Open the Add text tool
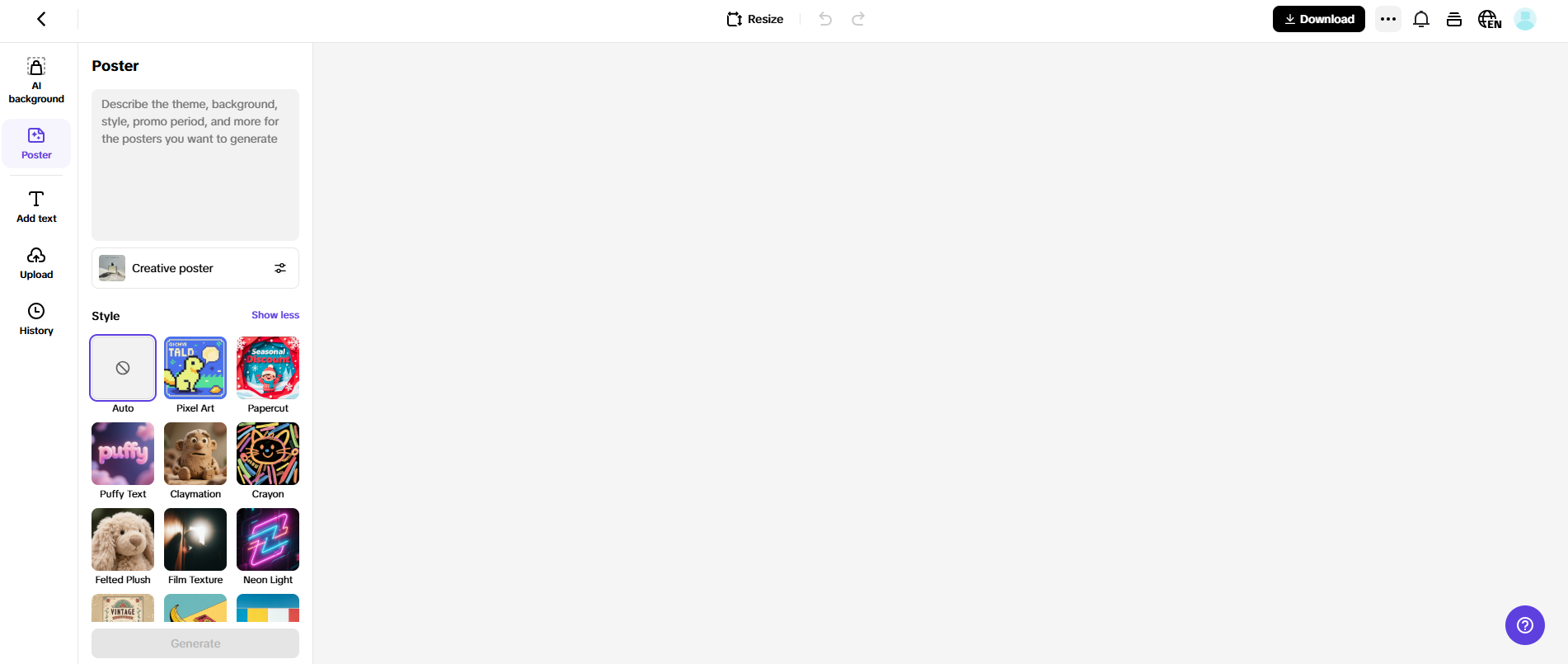The height and width of the screenshot is (664, 1568). point(36,207)
